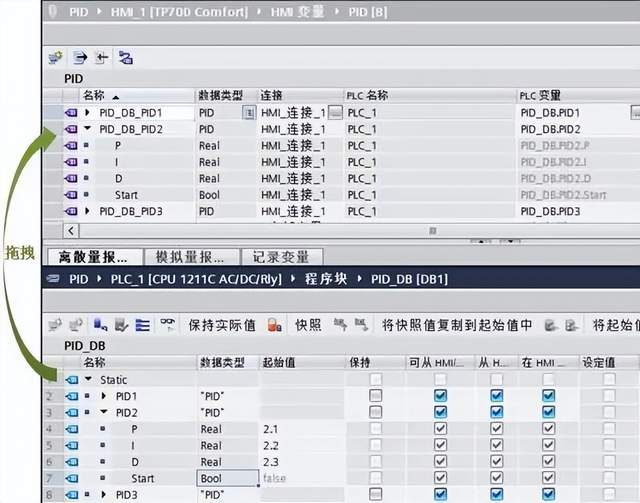
Task: Collapse the PID2 node in PID_DB block
Action: [103, 412]
